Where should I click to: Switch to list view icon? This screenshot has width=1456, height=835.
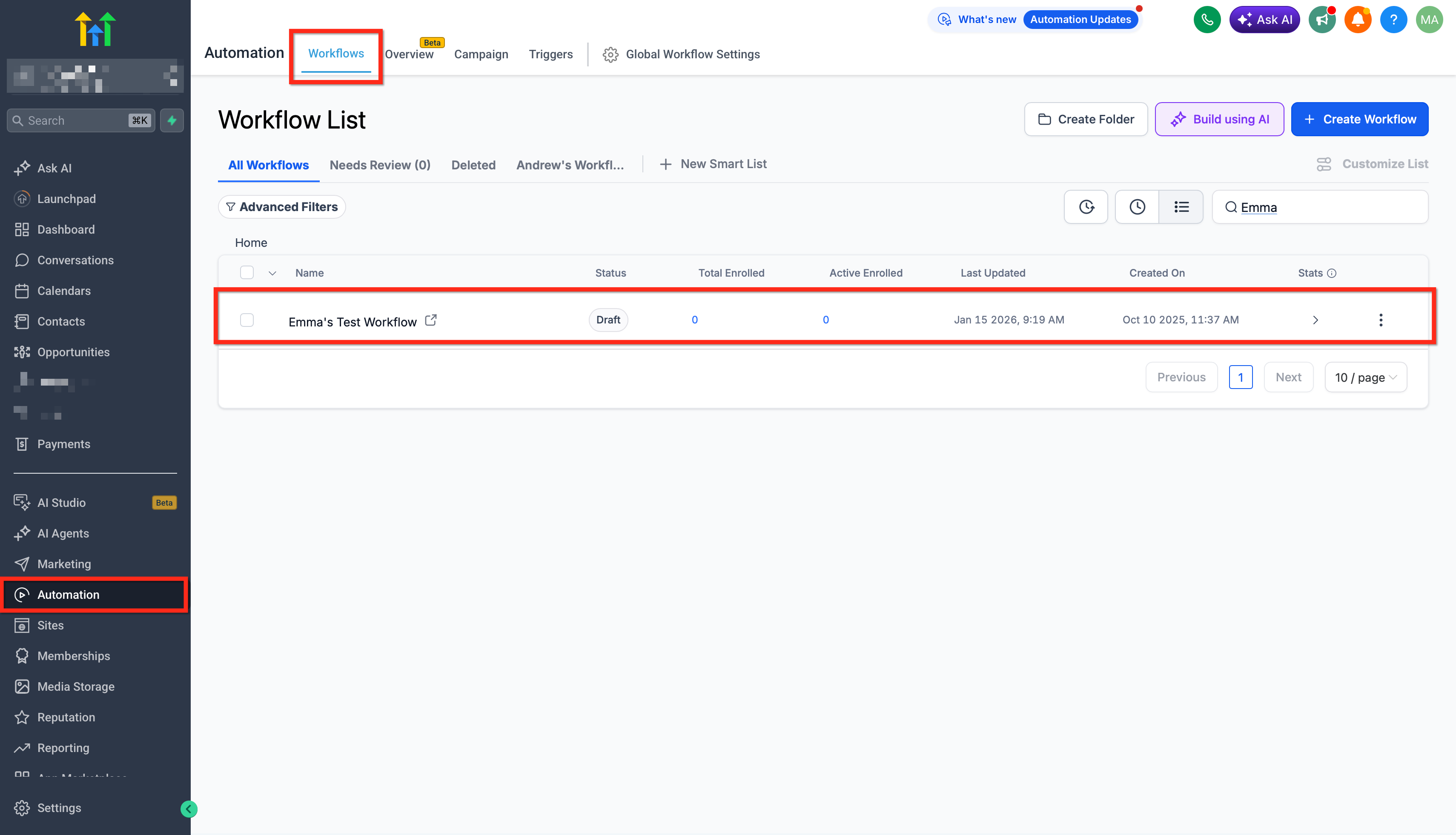coord(1181,207)
